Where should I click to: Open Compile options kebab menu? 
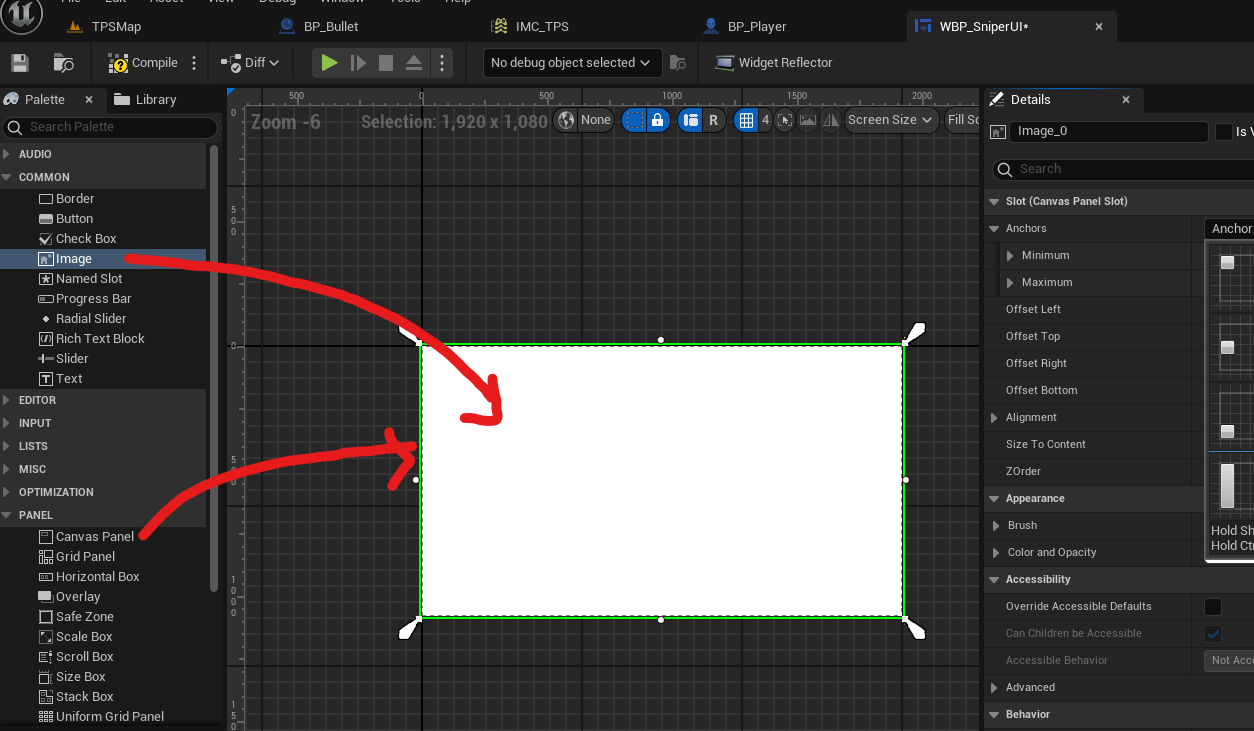point(195,63)
